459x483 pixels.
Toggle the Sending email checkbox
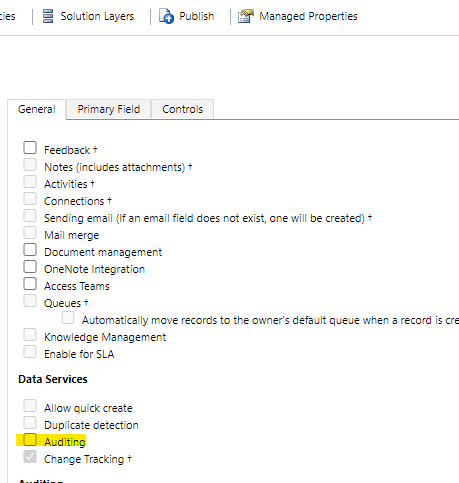30,215
